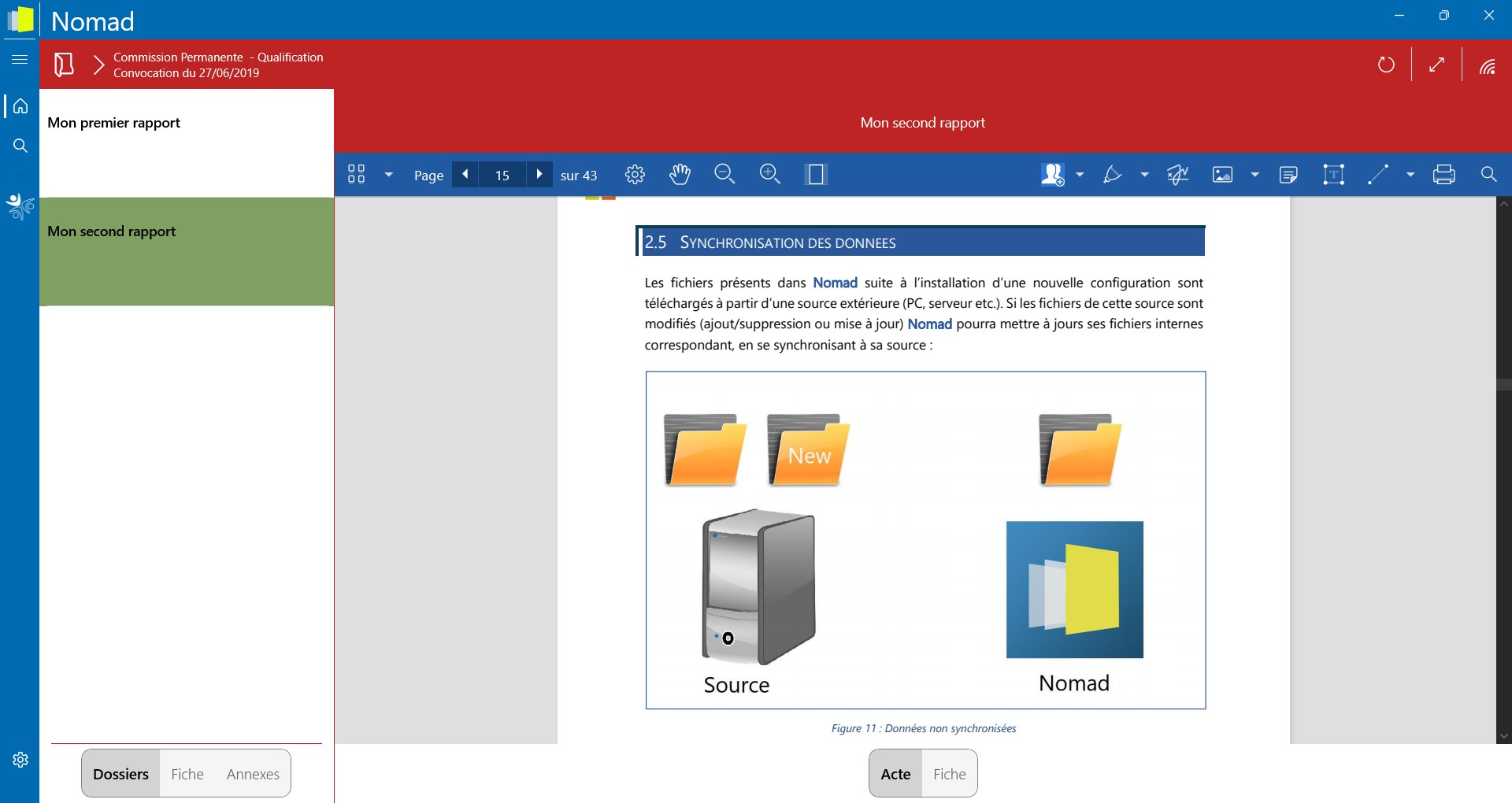Click the book icon in the red header
Viewport: 1512px width, 803px height.
coord(64,65)
